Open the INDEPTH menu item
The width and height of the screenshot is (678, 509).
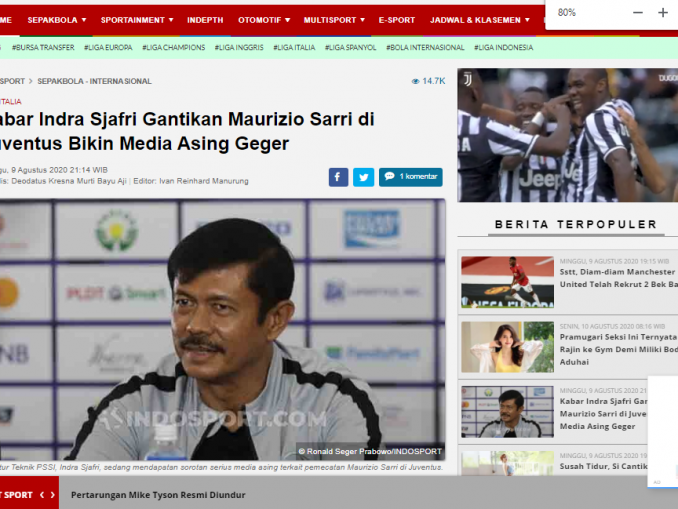coord(205,20)
